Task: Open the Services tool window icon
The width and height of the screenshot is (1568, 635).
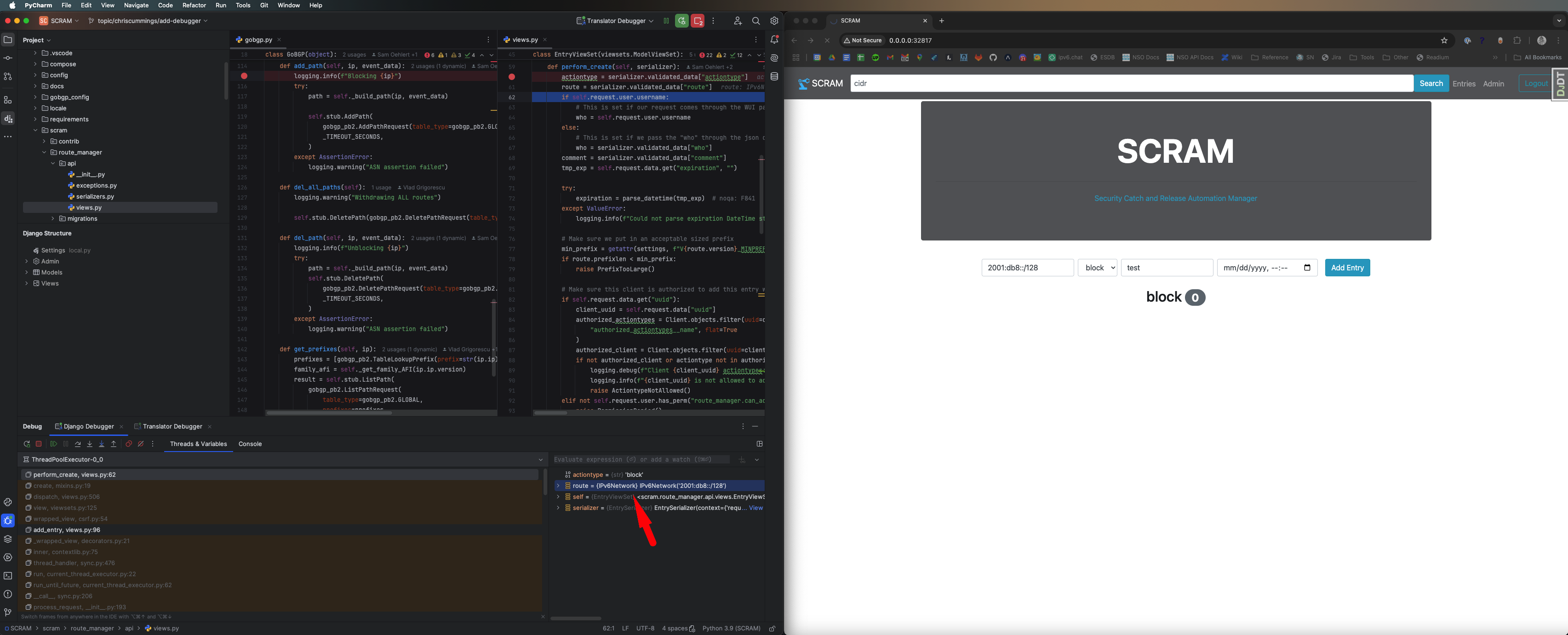Action: click(8, 557)
